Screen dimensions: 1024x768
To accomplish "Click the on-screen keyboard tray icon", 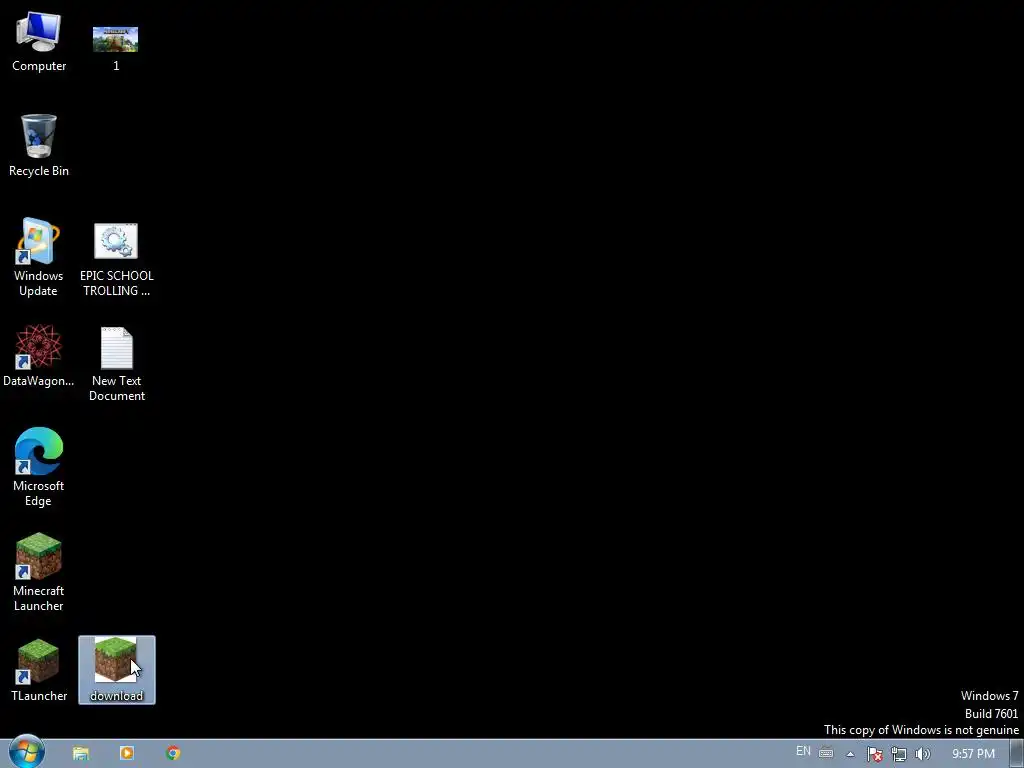I will click(826, 753).
